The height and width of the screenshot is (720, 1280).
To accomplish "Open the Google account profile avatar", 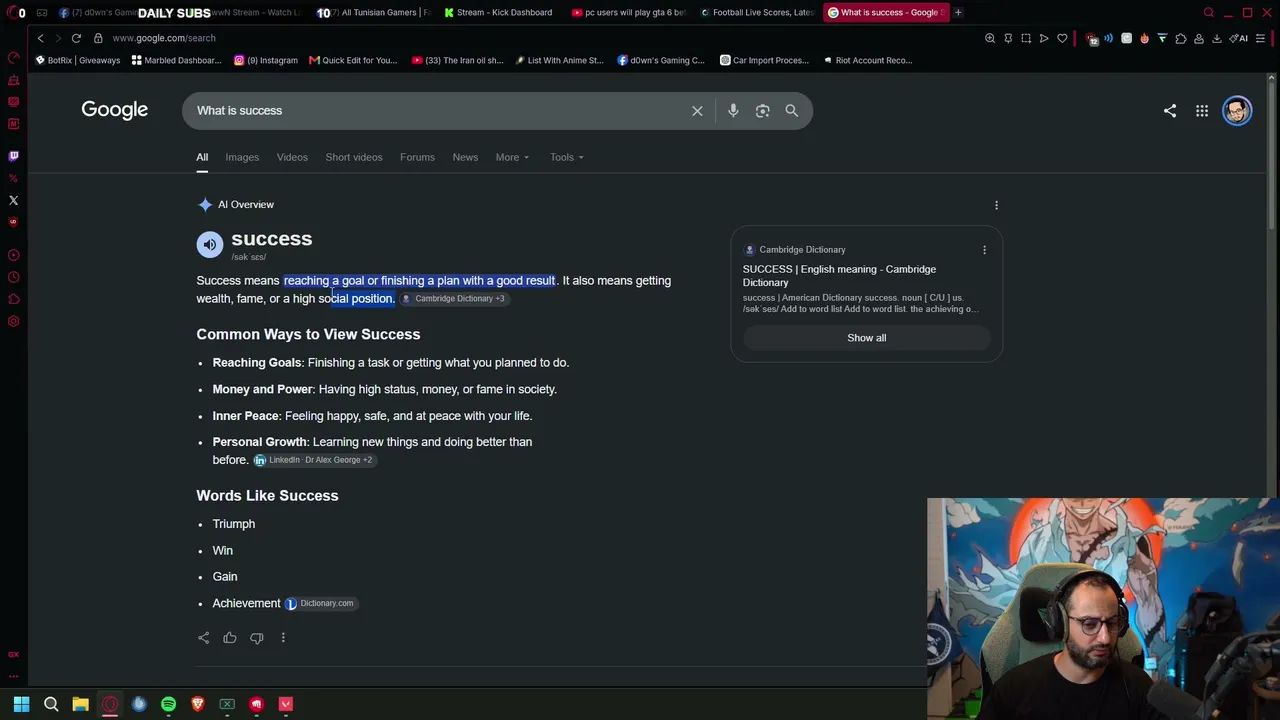I will tap(1237, 111).
